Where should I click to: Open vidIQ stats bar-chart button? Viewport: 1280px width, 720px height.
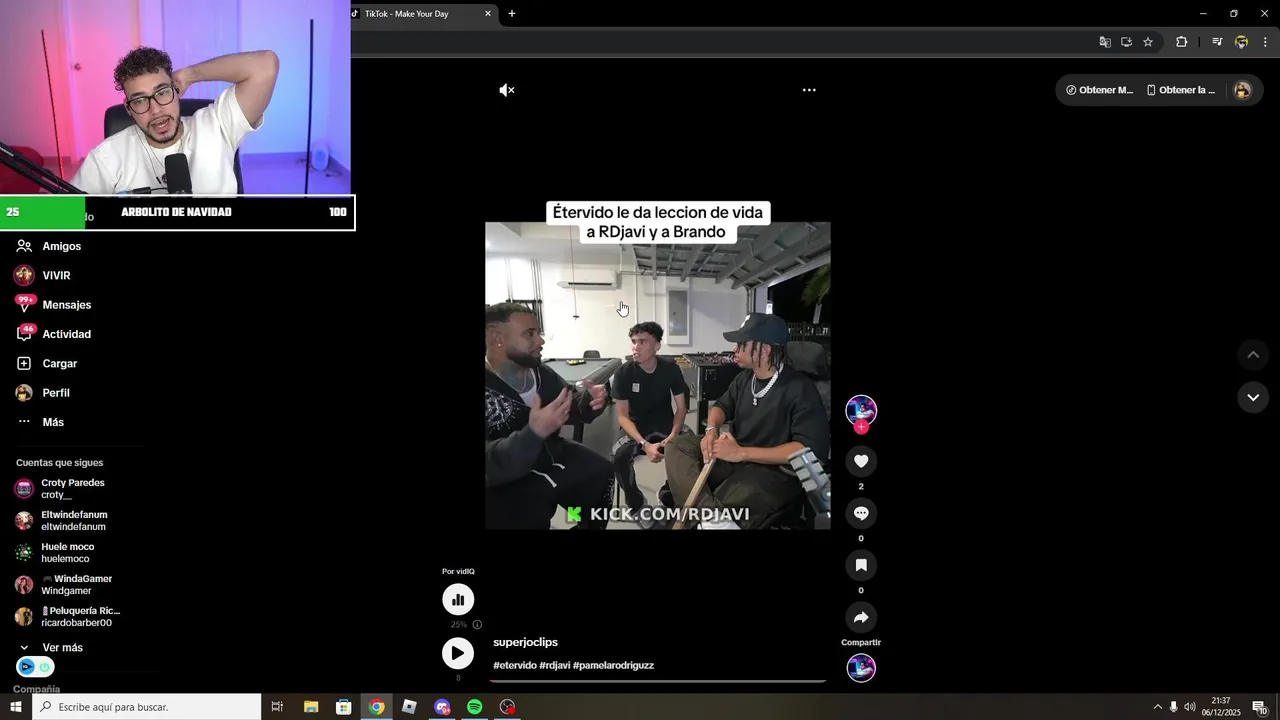458,599
